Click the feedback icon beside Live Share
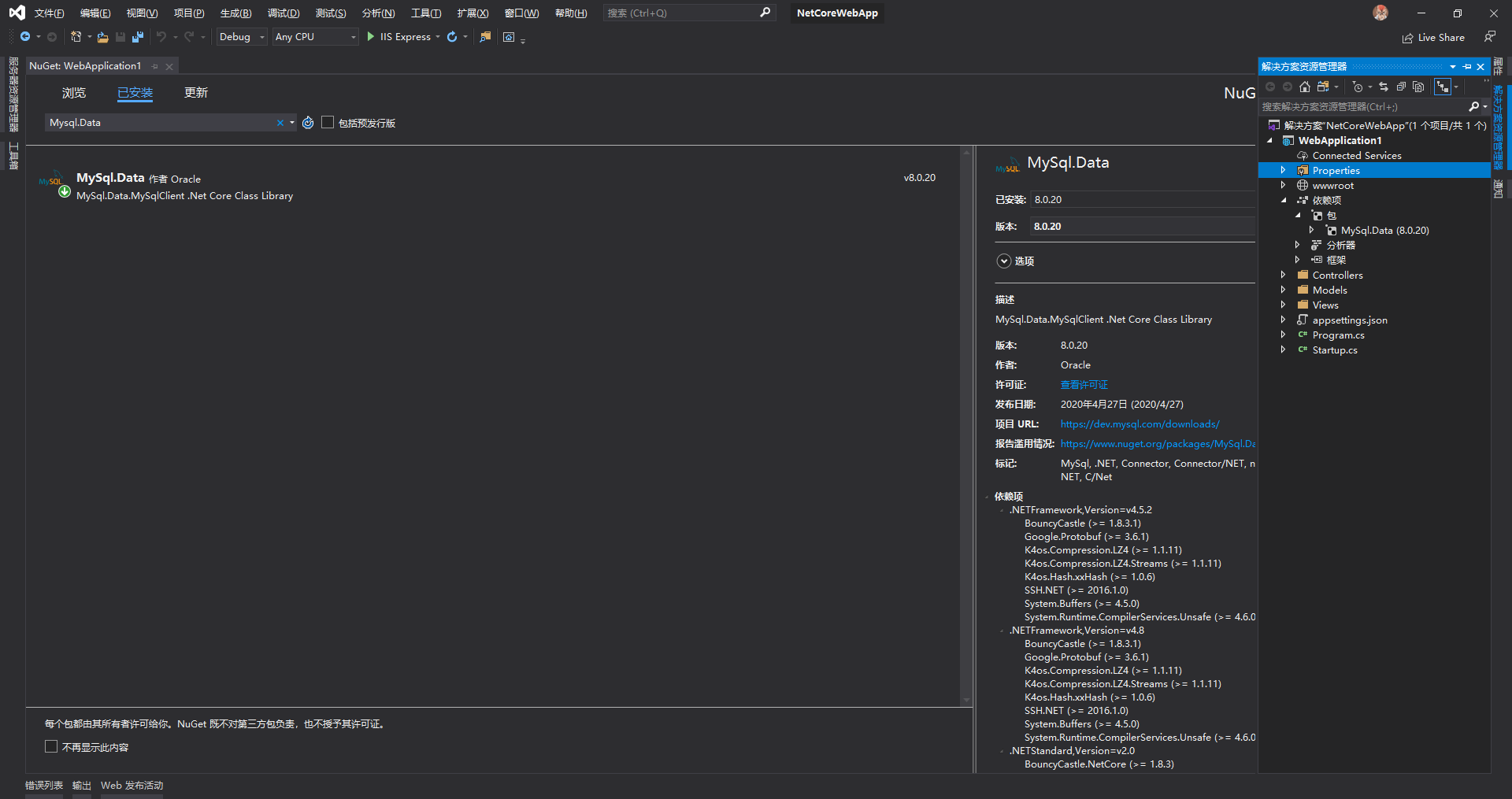Screen dimensions: 1512x799 pyautogui.click(x=1490, y=37)
